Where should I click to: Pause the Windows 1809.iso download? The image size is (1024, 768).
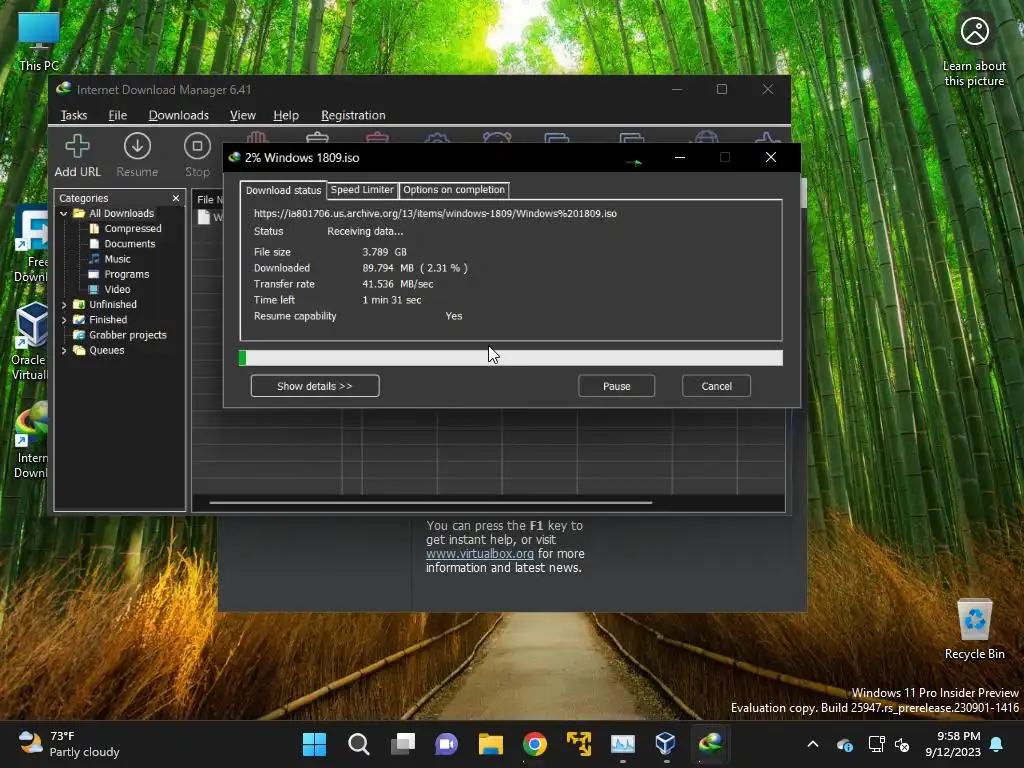point(616,386)
